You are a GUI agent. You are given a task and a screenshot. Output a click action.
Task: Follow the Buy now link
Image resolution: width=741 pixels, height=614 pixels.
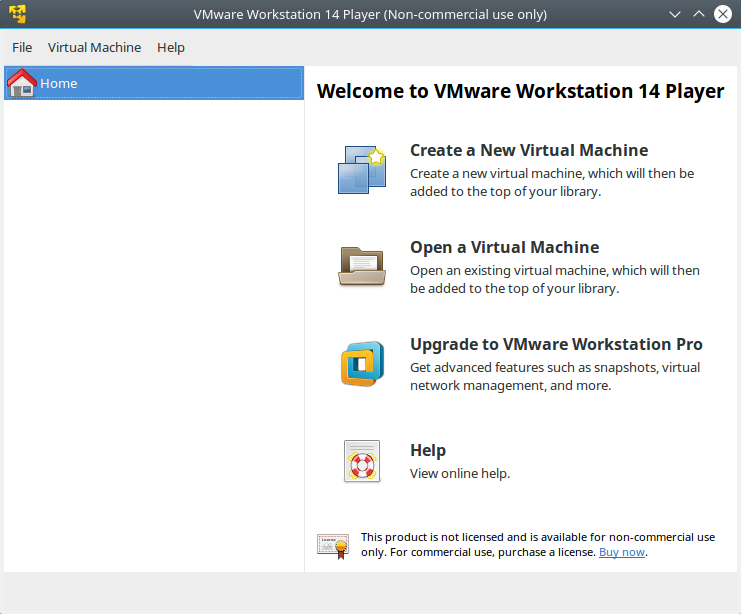(621, 552)
